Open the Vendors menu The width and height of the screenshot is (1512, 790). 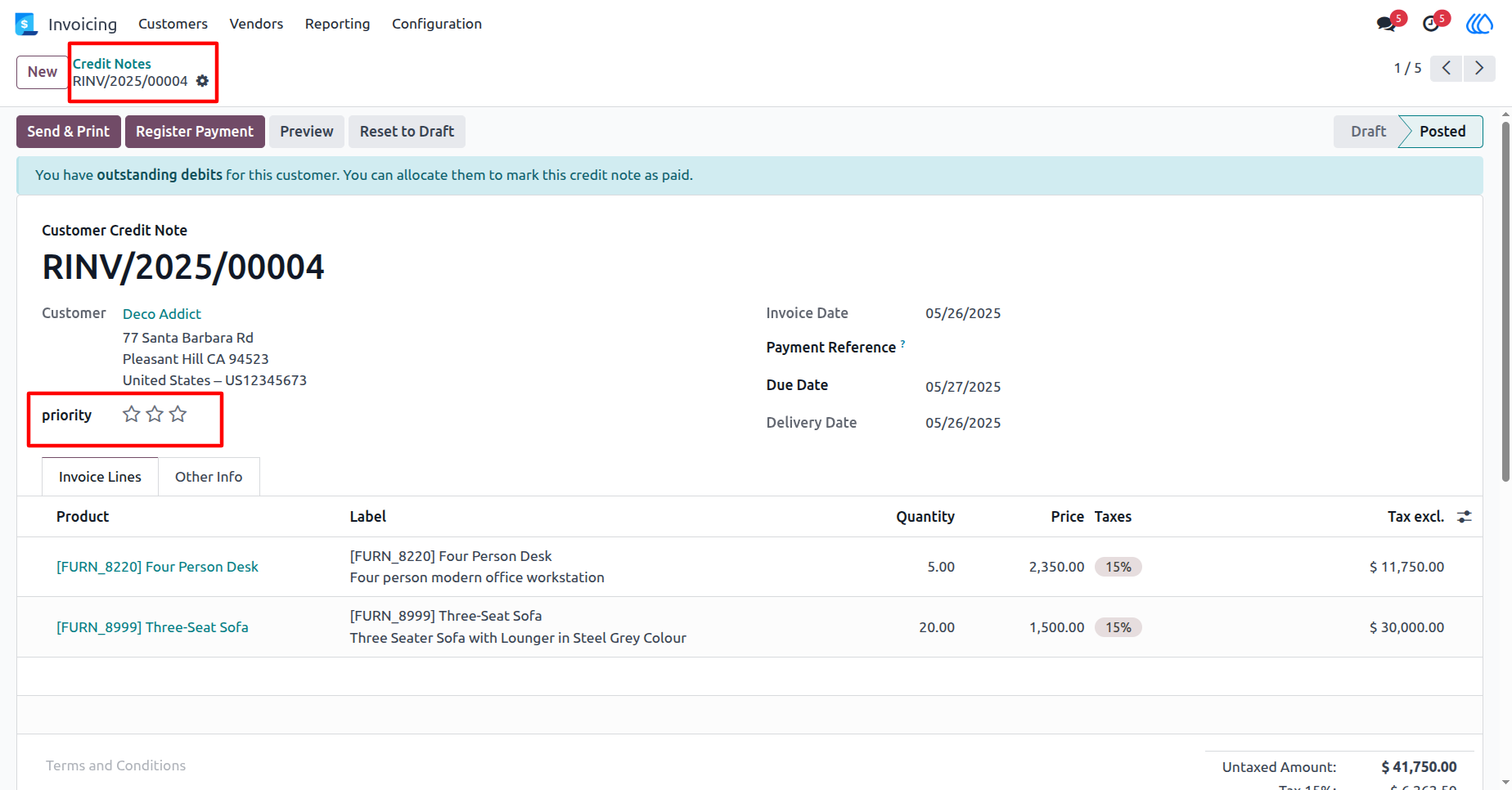point(256,24)
